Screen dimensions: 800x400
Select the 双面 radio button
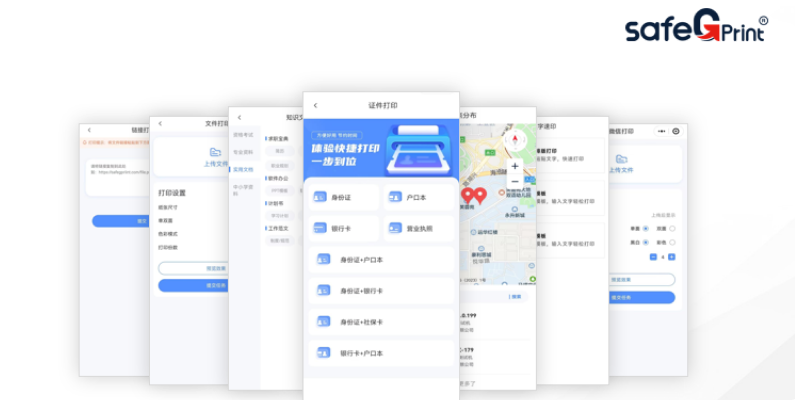pyautogui.click(x=672, y=229)
